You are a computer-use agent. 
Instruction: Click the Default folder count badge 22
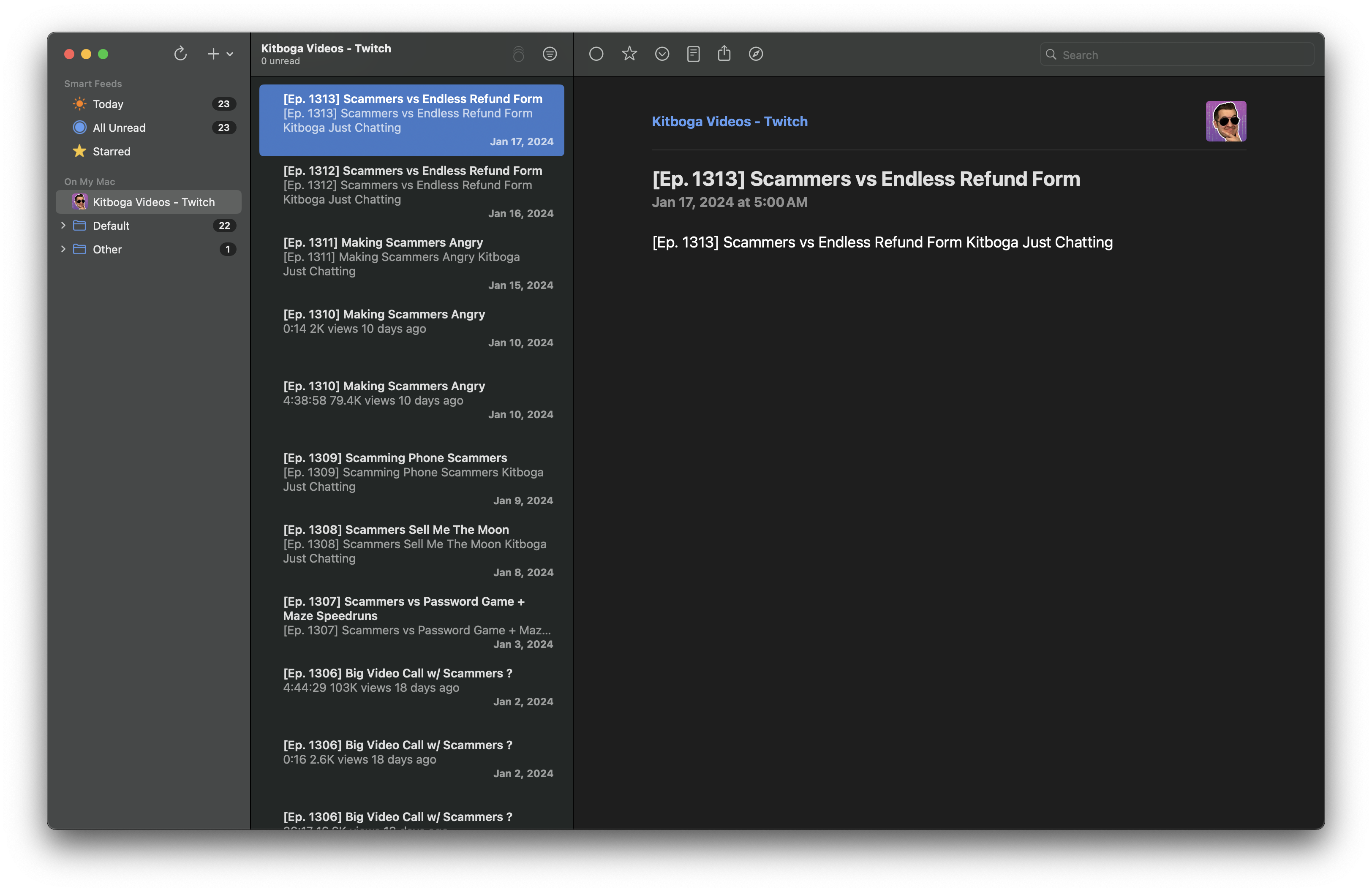pos(224,225)
